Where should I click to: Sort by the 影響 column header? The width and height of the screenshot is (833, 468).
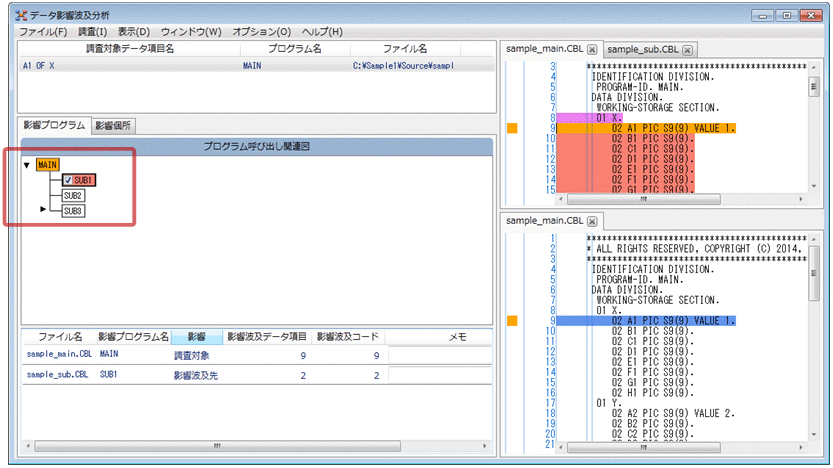tap(197, 337)
